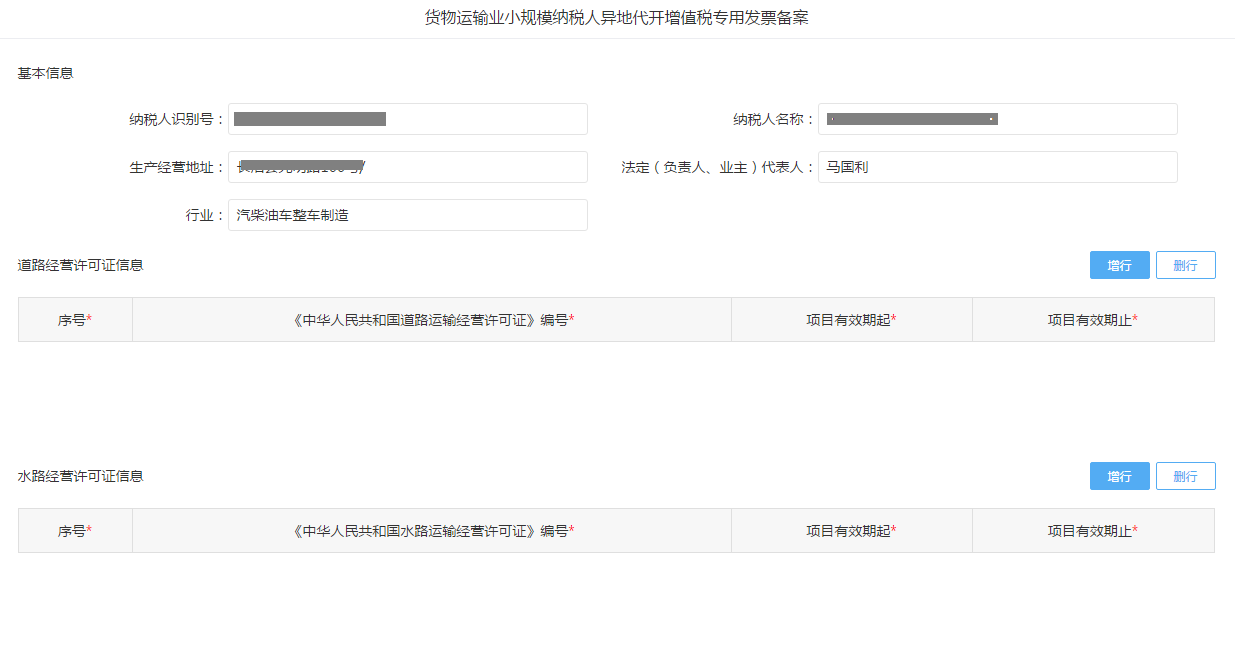
Task: Focus the 纳税人名称 text box
Action: [997, 119]
